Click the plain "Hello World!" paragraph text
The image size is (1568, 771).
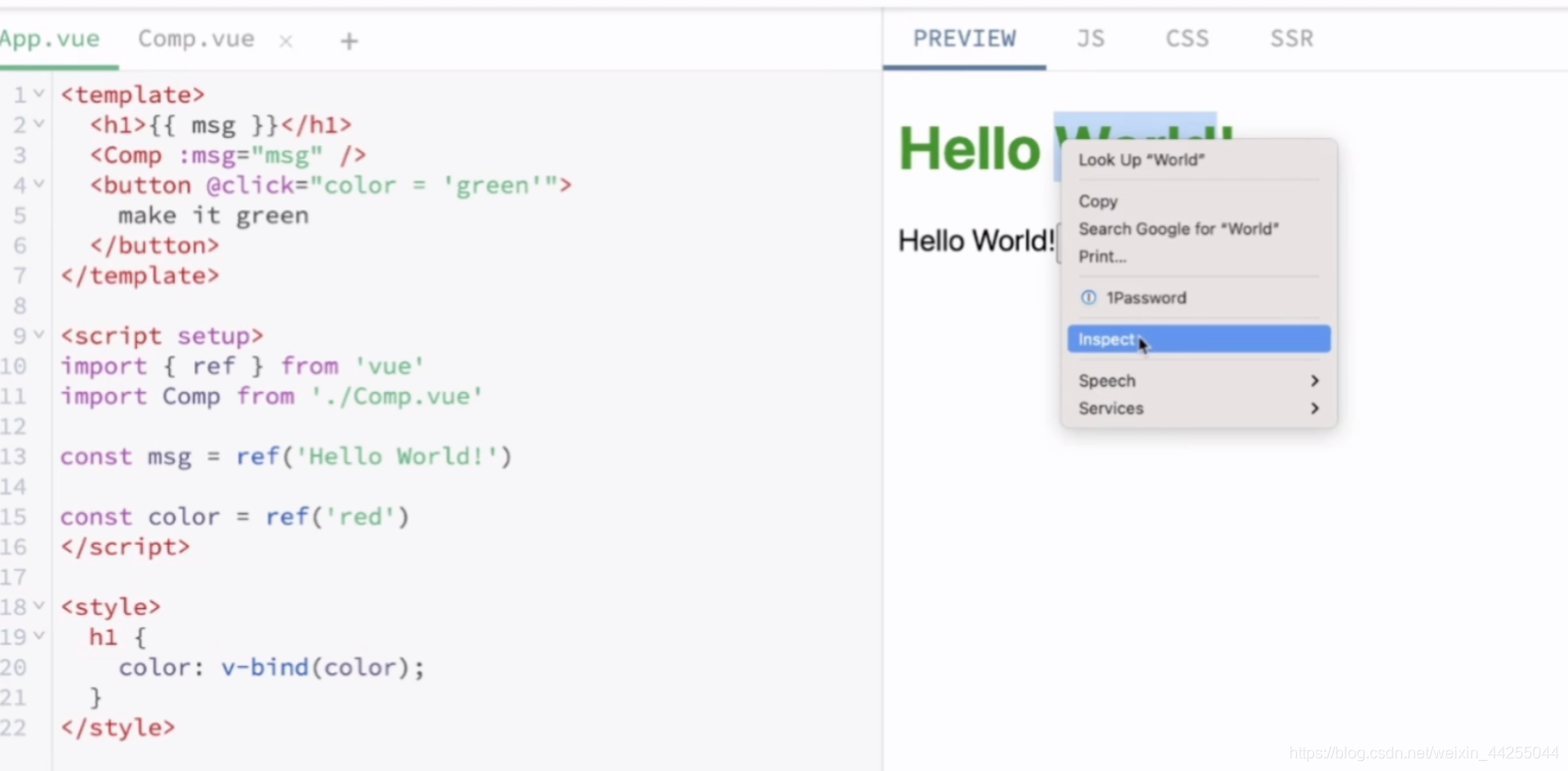click(977, 241)
